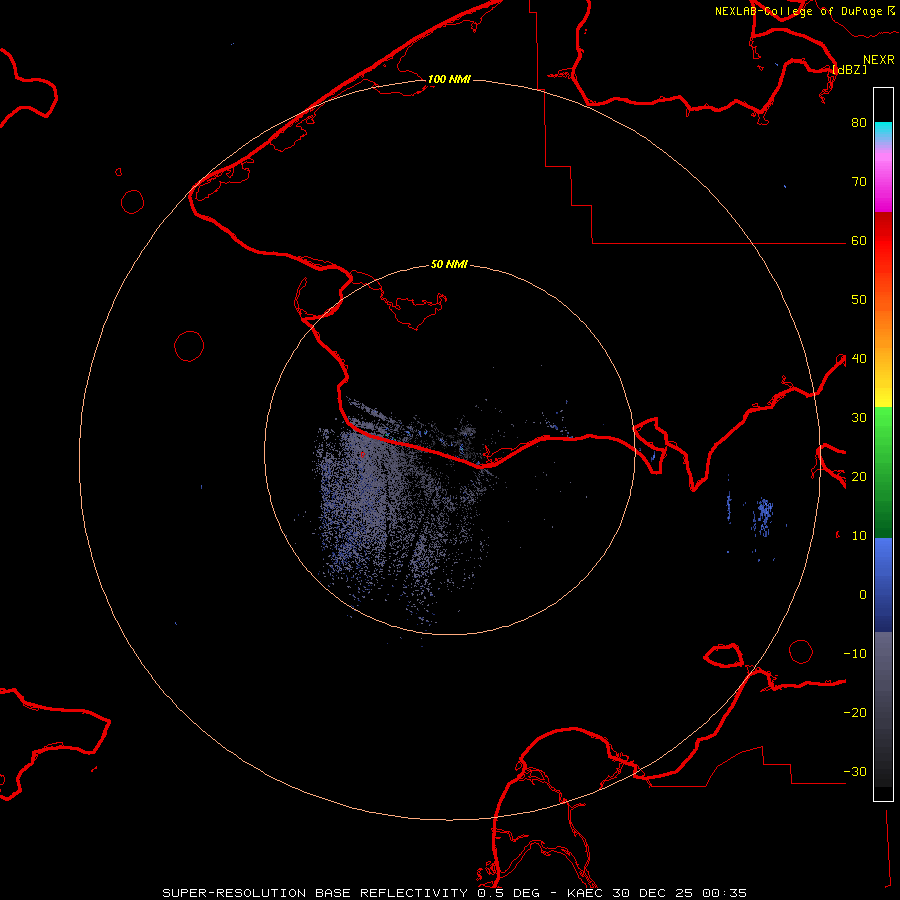Click the "NEXLAB-College of DuPage" credit text
The width and height of the screenshot is (900, 900).
point(798,11)
